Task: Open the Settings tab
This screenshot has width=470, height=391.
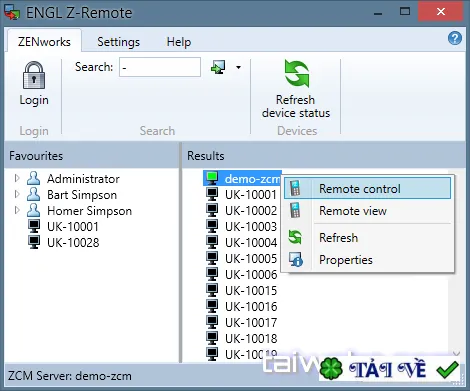Action: point(118,42)
